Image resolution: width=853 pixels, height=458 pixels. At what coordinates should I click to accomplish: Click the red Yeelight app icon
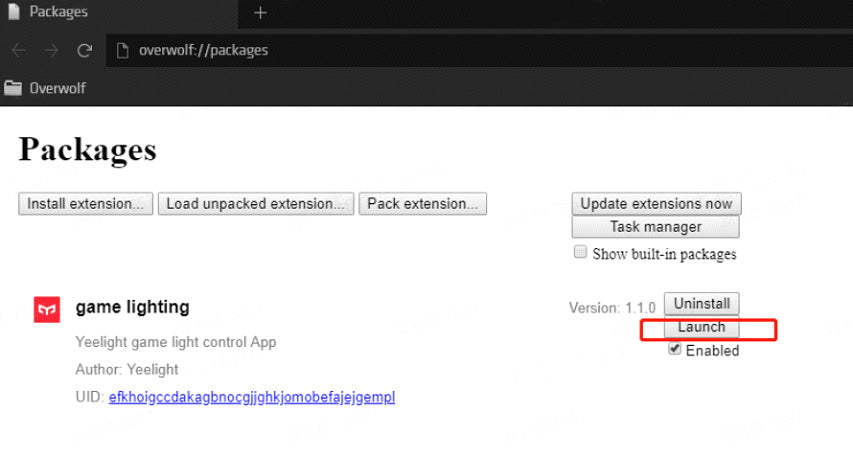click(x=46, y=309)
